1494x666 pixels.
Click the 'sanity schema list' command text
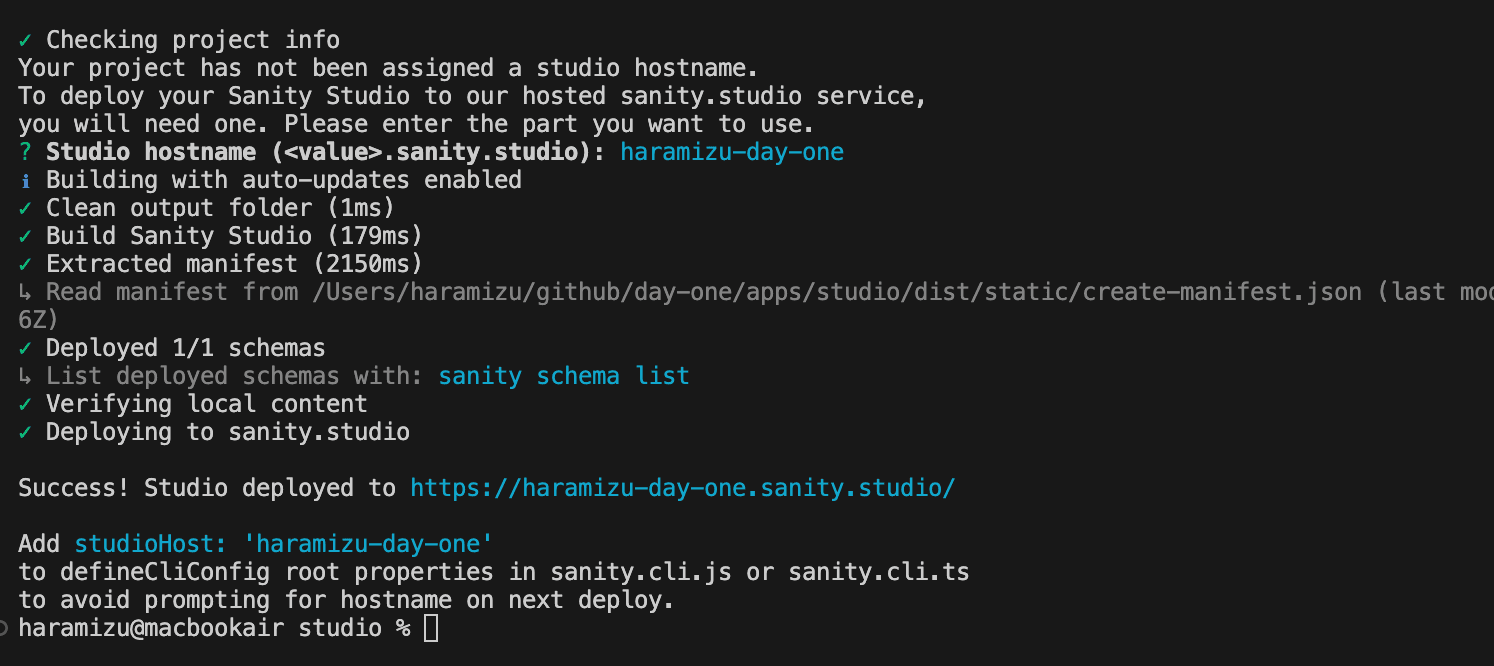[564, 376]
